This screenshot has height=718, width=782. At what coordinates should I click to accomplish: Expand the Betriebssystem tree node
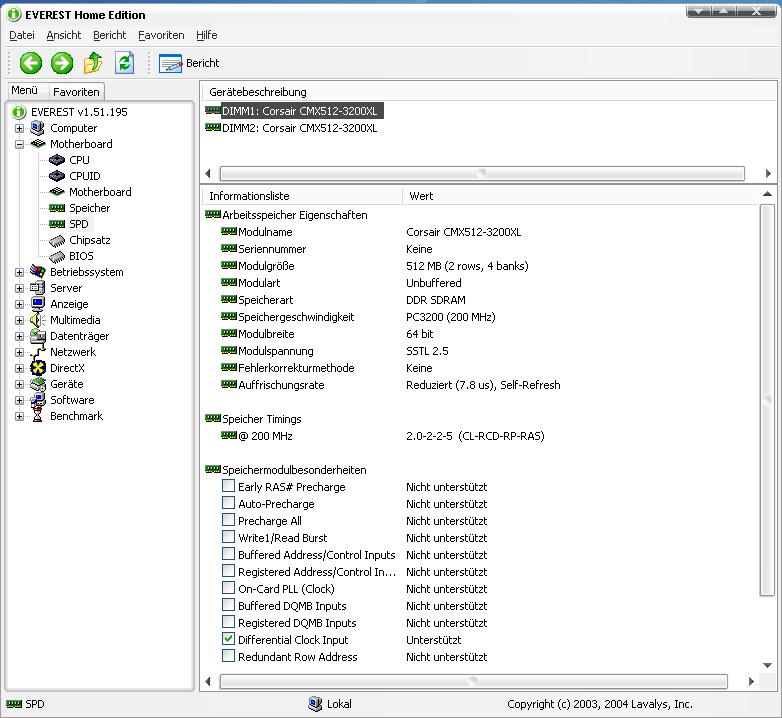click(19, 272)
